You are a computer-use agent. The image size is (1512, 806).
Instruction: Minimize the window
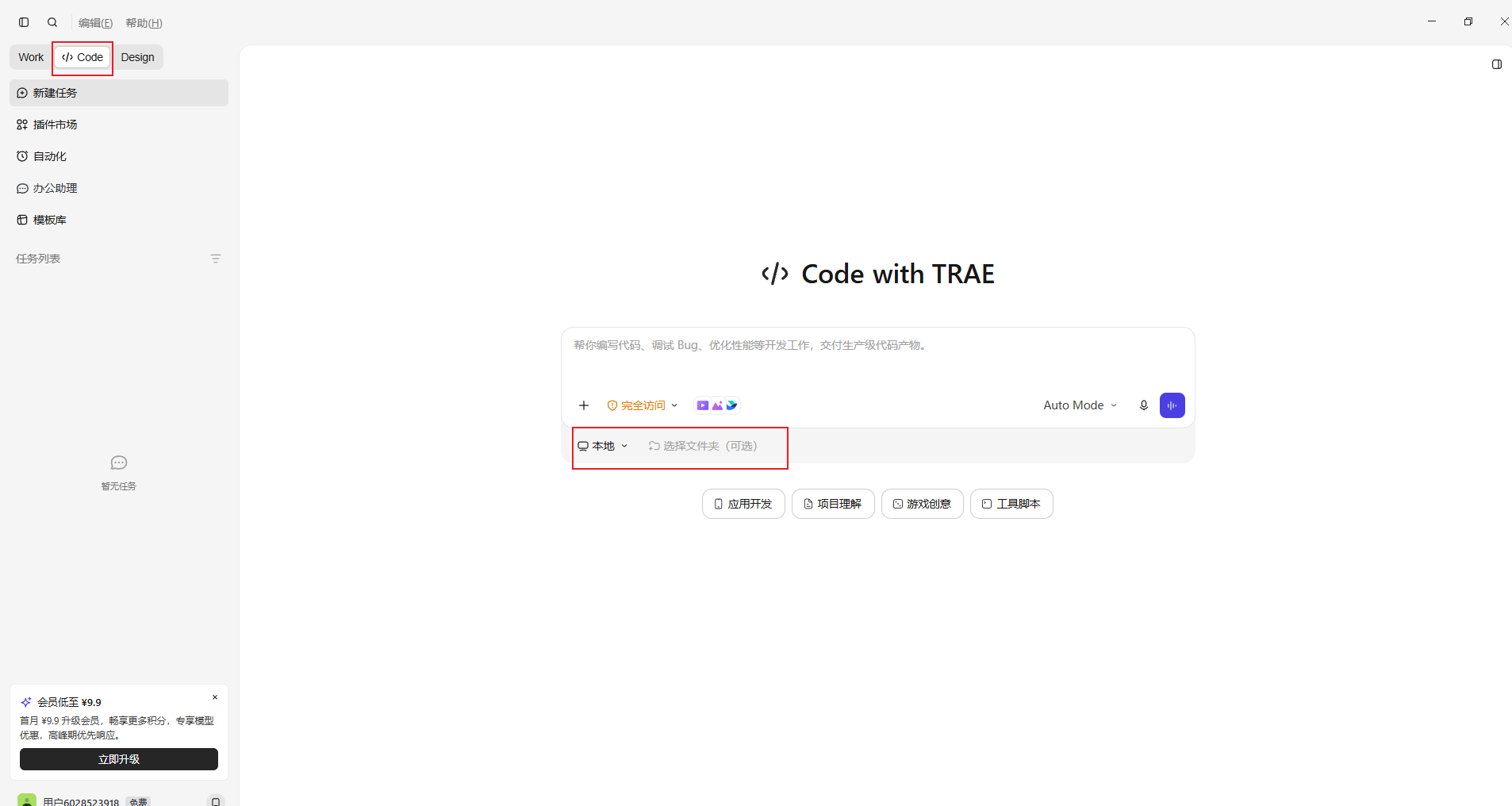pyautogui.click(x=1432, y=21)
